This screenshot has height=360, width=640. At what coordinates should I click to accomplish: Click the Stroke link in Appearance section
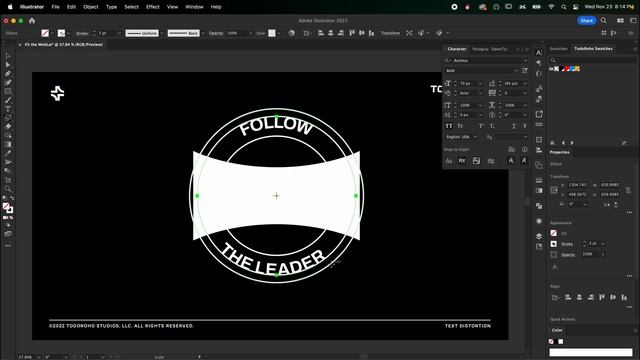(x=567, y=244)
